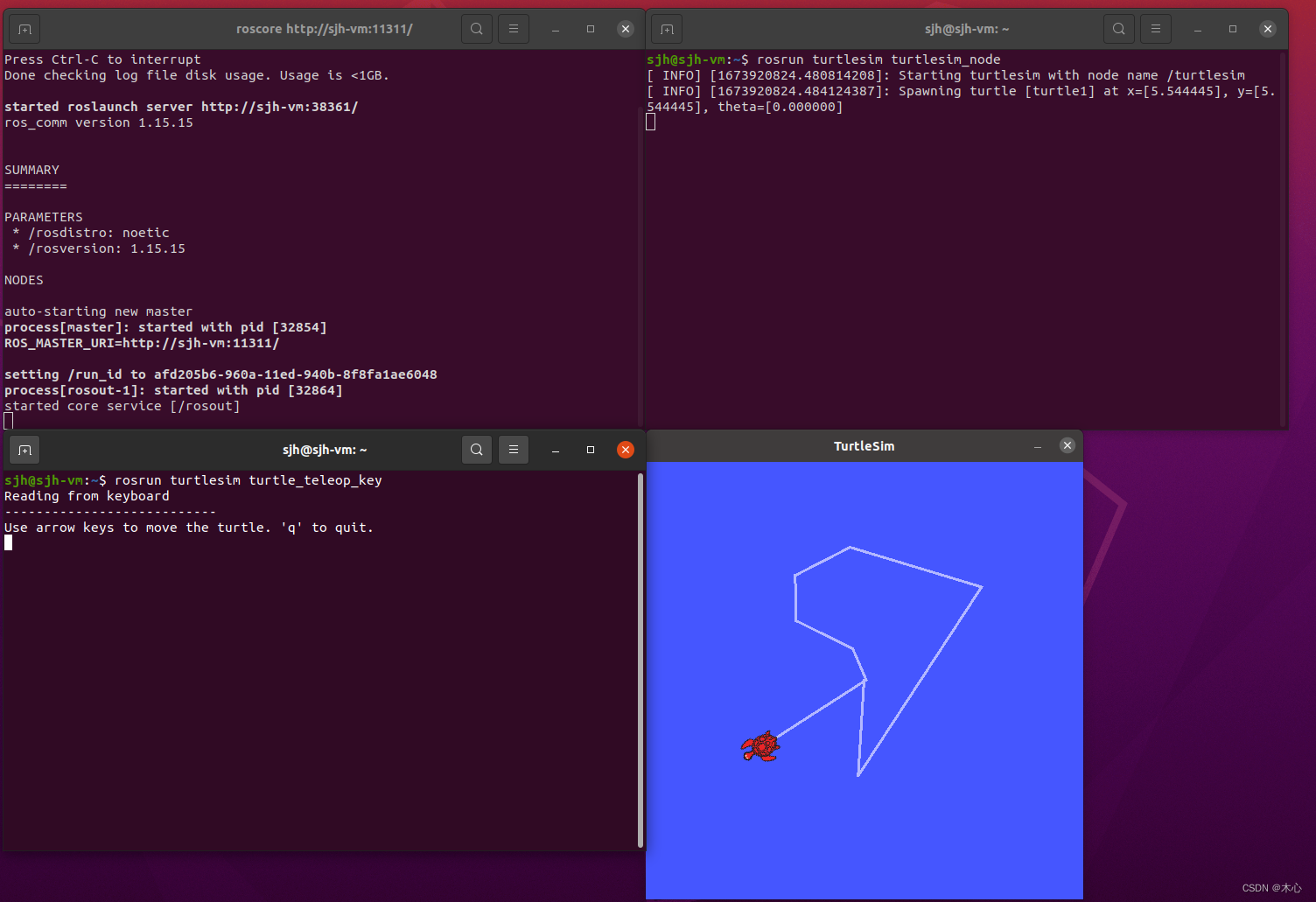Click 'Starting turtlesim with node name' log line
The image size is (1316, 902).
(x=946, y=75)
